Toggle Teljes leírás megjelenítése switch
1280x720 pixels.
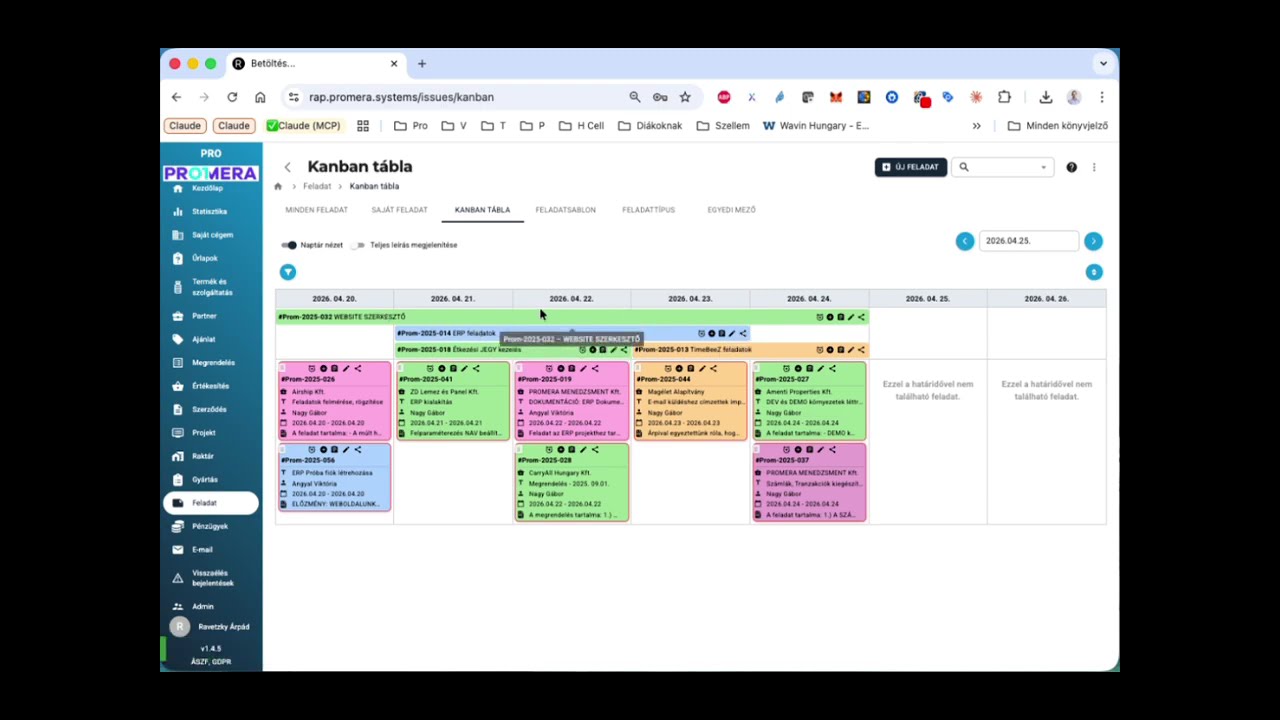click(358, 245)
